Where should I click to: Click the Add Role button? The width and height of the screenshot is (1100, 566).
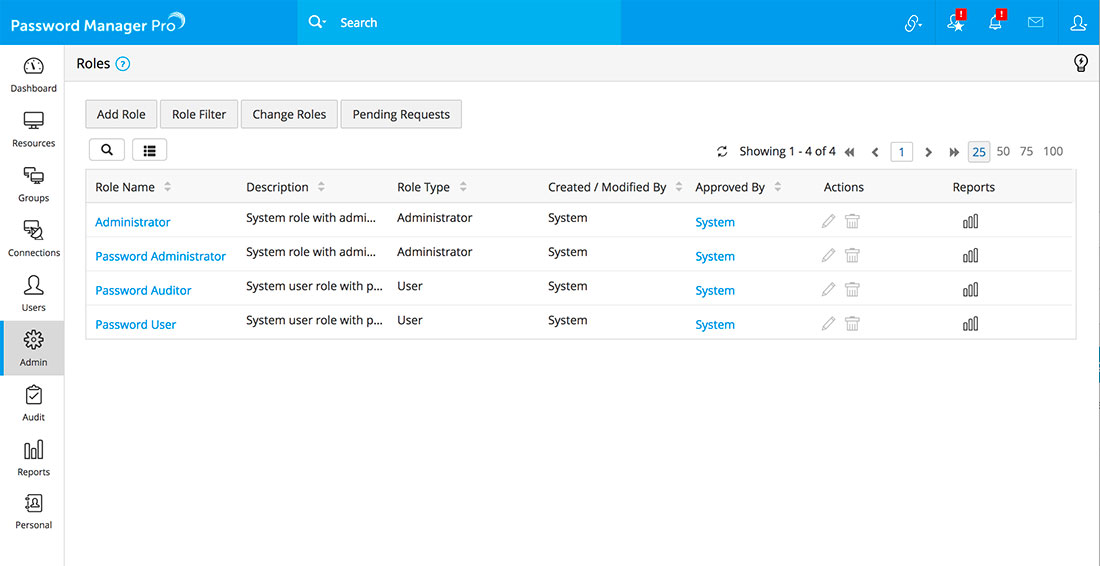[x=121, y=114]
